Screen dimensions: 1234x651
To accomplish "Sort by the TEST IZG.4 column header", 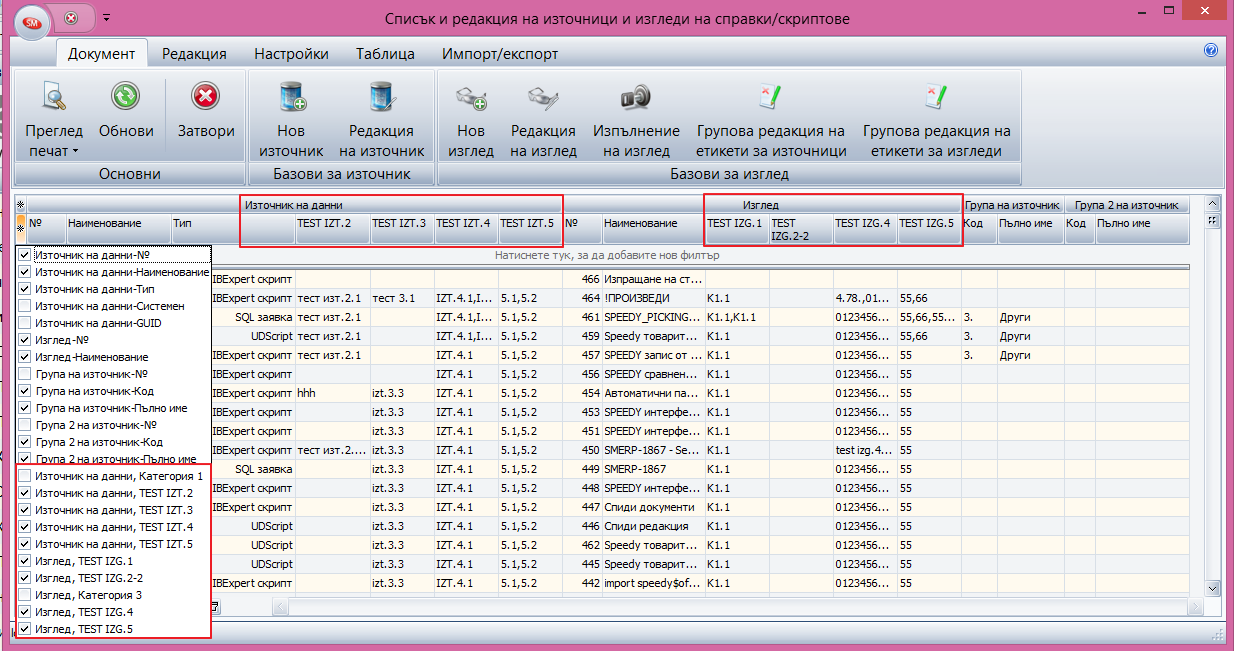I will (x=865, y=229).
